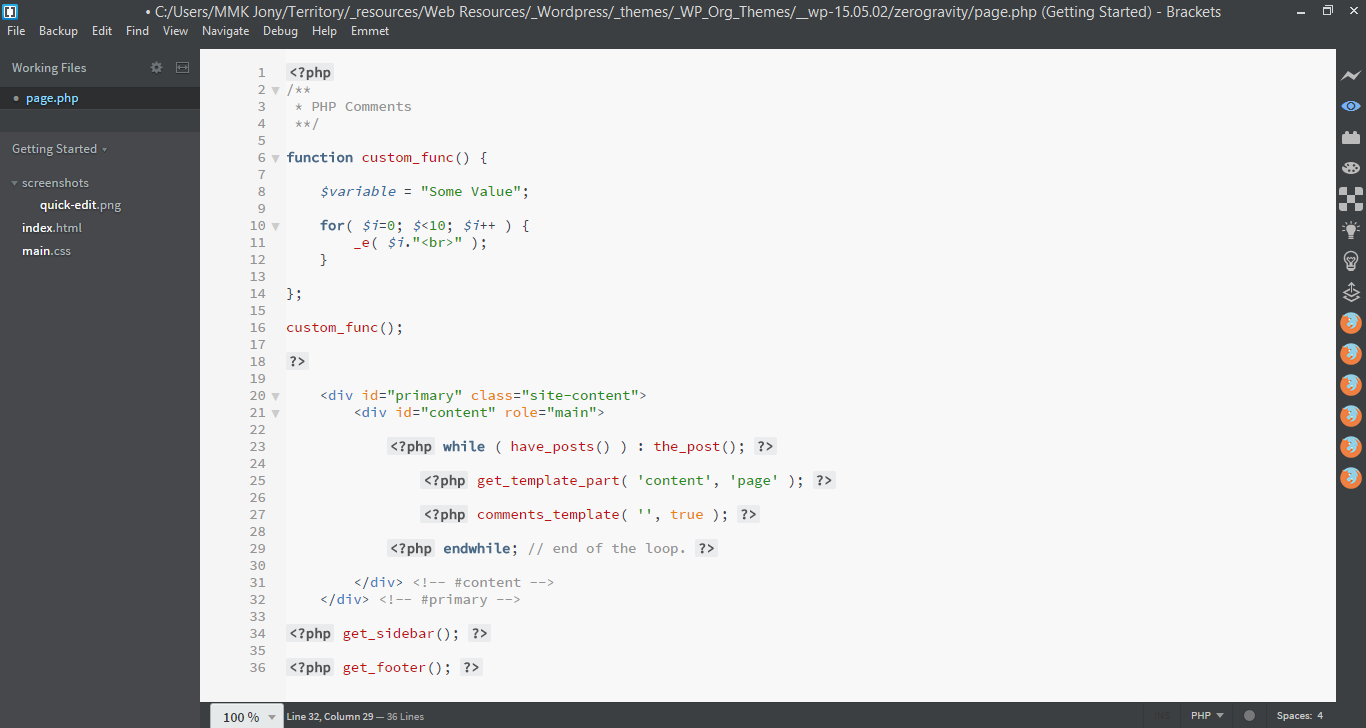Click the checkerboard icon in right toolbar
This screenshot has height=728, width=1366.
1351,199
